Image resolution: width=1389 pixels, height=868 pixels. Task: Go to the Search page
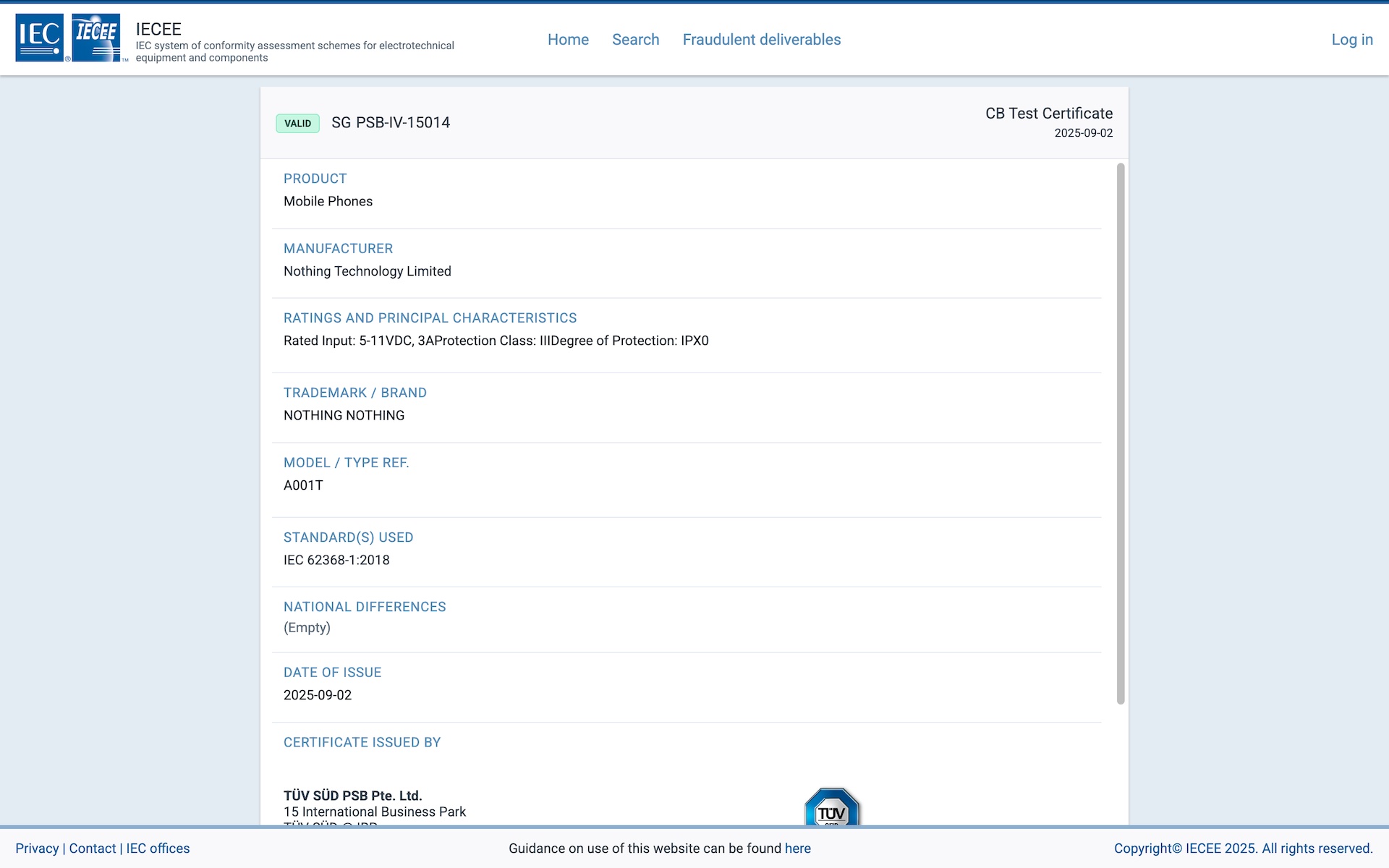click(635, 40)
